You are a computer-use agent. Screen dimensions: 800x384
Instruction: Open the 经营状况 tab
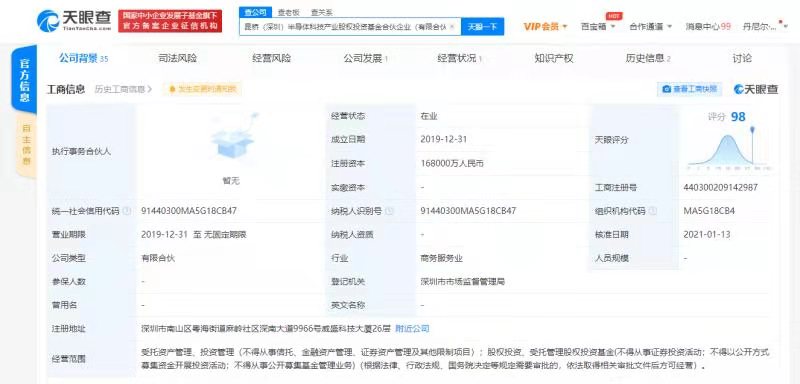(x=459, y=59)
